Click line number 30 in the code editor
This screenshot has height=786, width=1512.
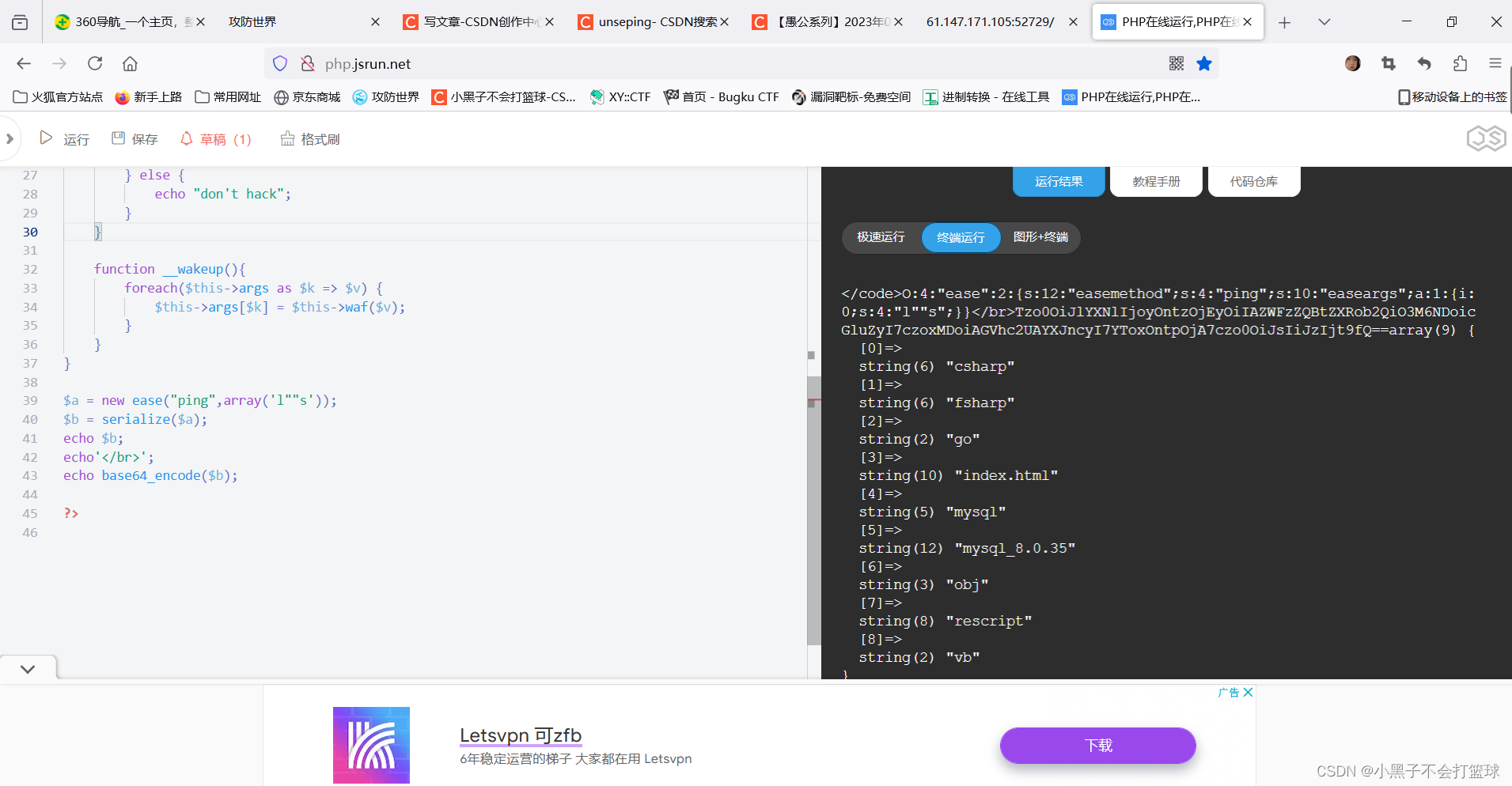coord(30,232)
